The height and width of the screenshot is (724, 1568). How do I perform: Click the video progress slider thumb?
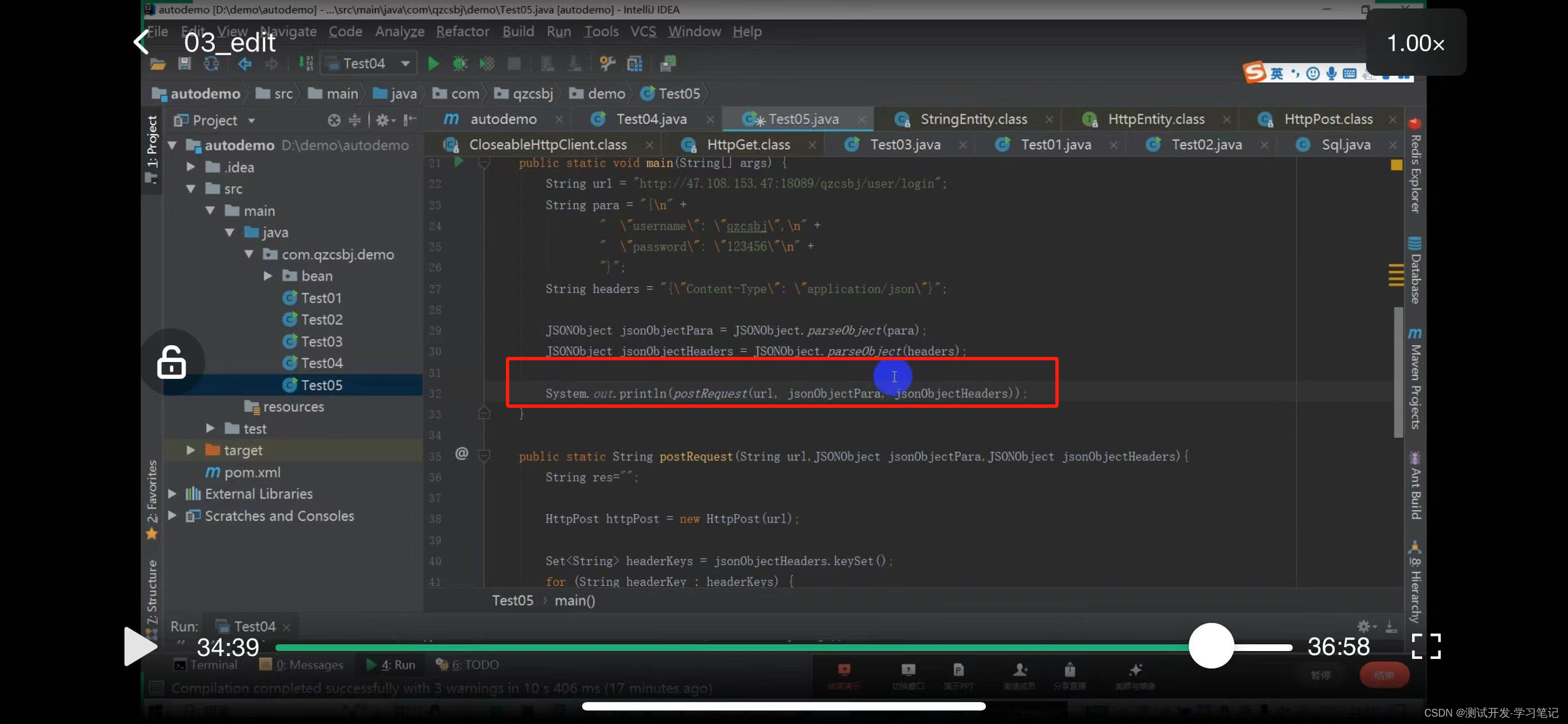(x=1211, y=645)
